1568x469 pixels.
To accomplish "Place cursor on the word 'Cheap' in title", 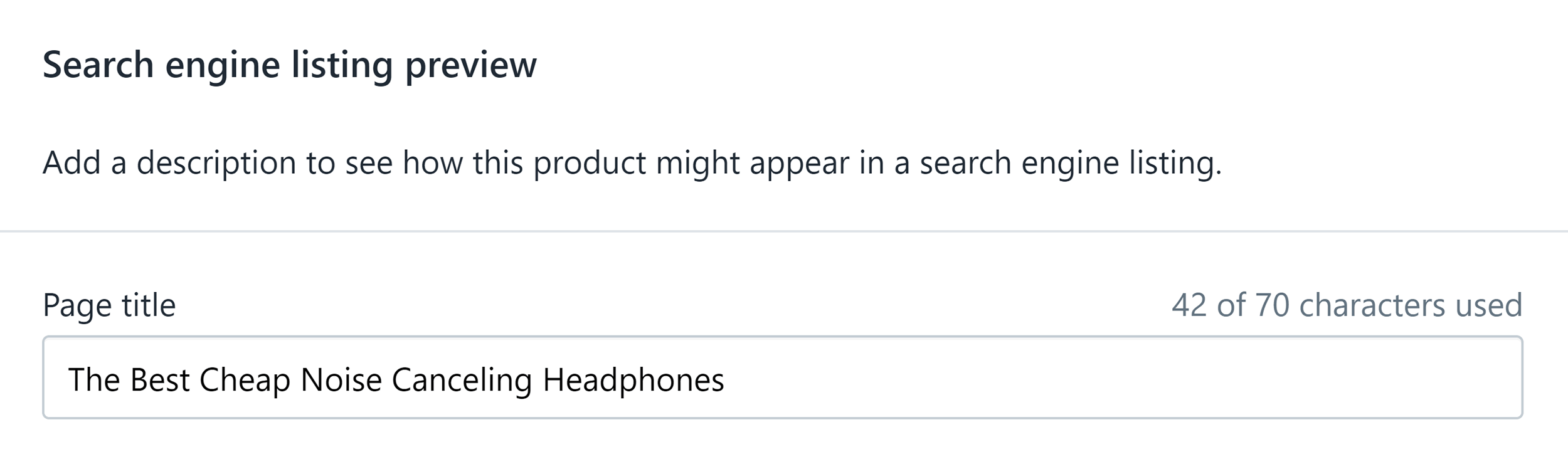I will 245,380.
